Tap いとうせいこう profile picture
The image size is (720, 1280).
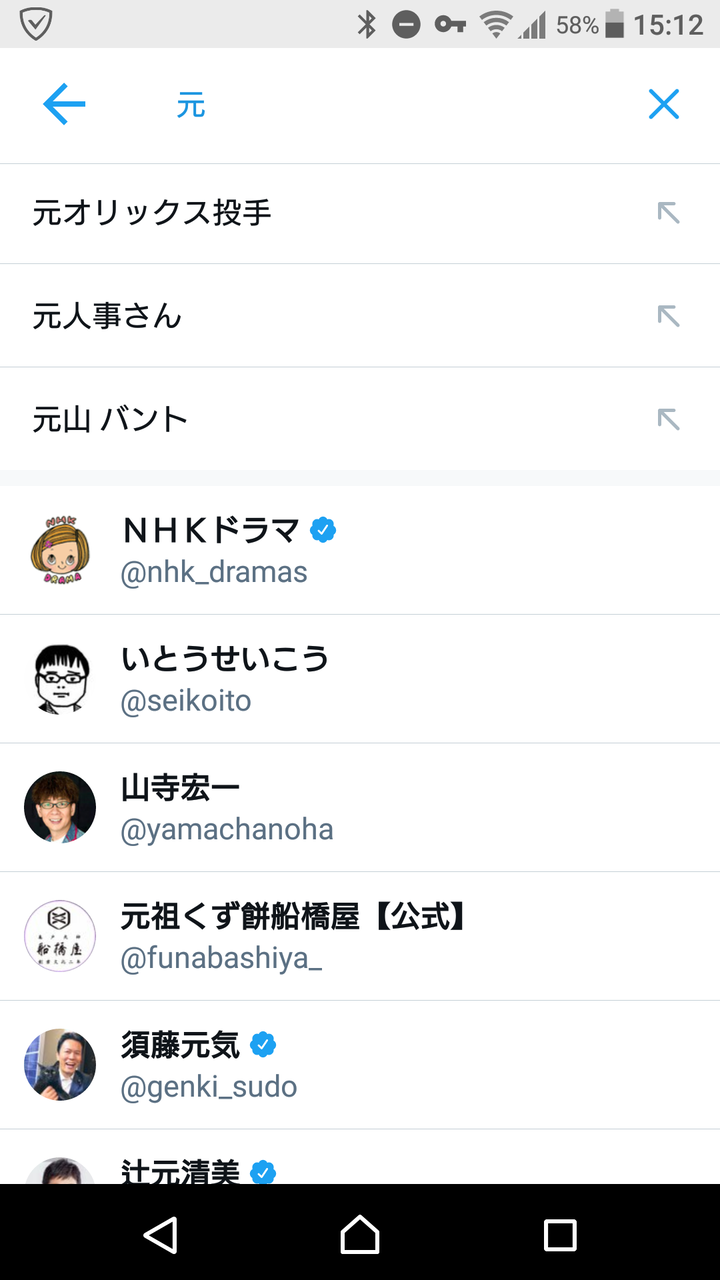pos(60,679)
